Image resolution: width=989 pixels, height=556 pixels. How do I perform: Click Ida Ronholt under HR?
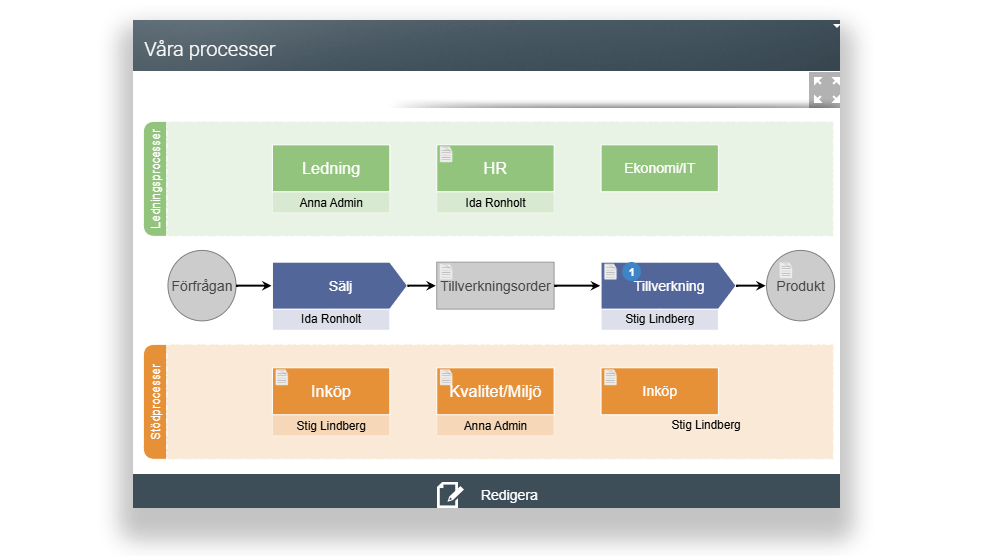pos(495,202)
